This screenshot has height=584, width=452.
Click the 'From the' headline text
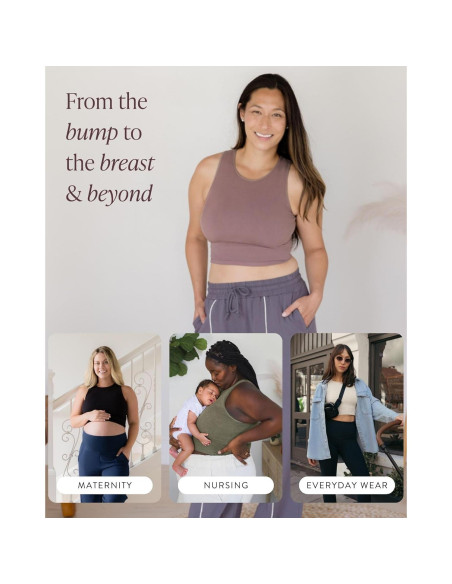click(x=106, y=101)
